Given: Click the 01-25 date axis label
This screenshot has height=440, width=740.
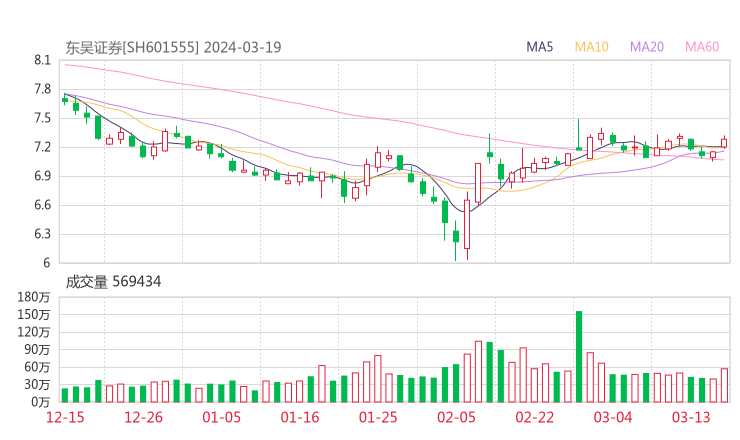Looking at the screenshot, I should point(378,417).
